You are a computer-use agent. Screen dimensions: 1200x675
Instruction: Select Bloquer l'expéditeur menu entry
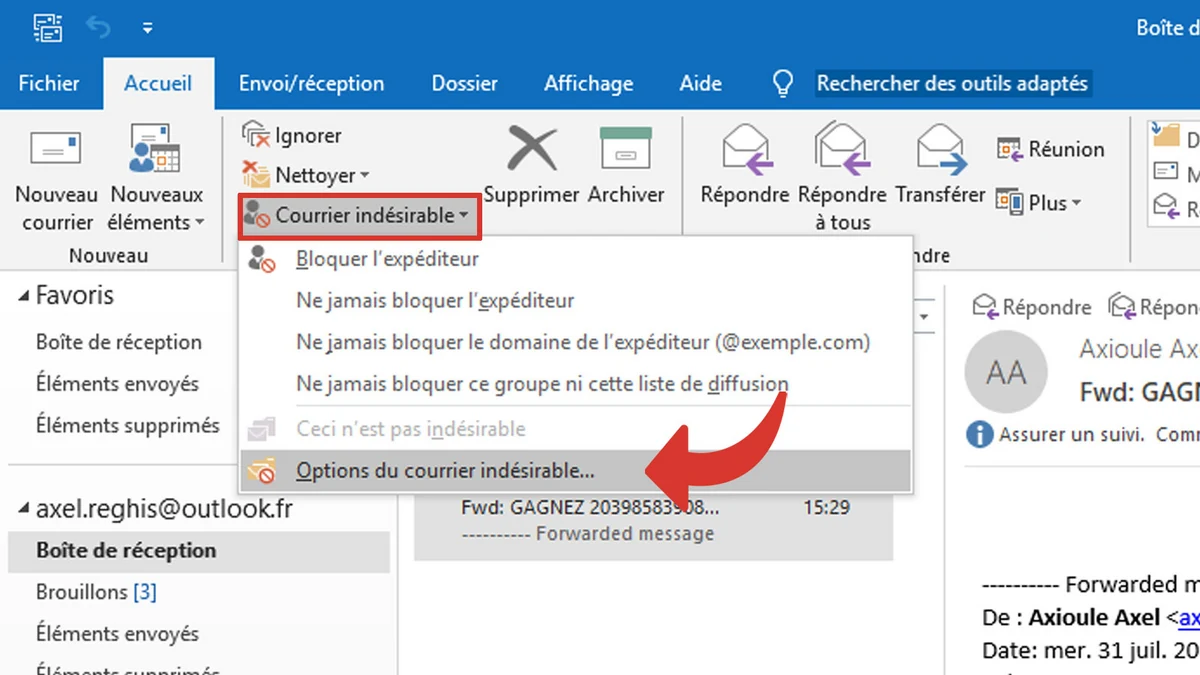point(387,259)
